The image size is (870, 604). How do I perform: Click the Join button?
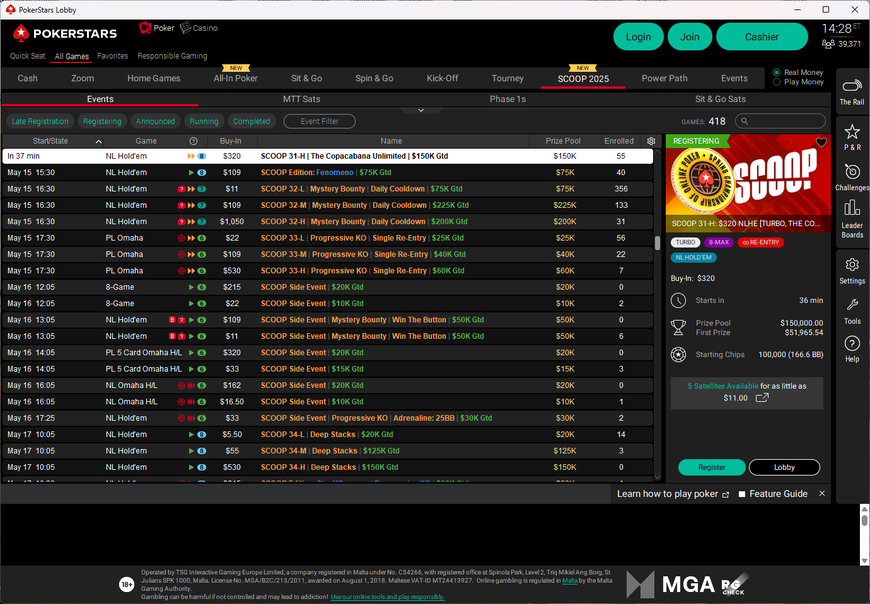click(690, 37)
